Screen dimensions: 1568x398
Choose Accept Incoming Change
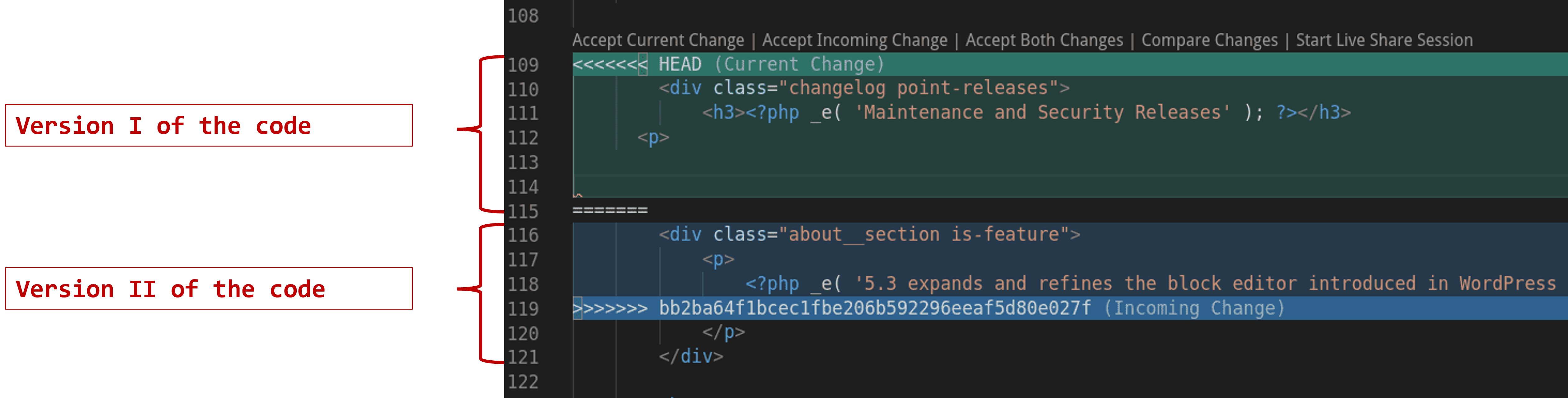pos(854,40)
